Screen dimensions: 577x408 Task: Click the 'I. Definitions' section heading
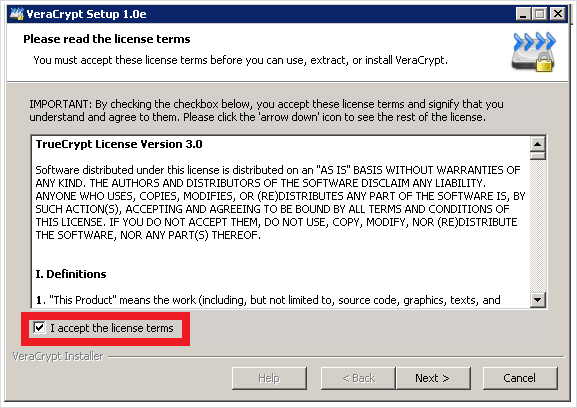point(71,274)
